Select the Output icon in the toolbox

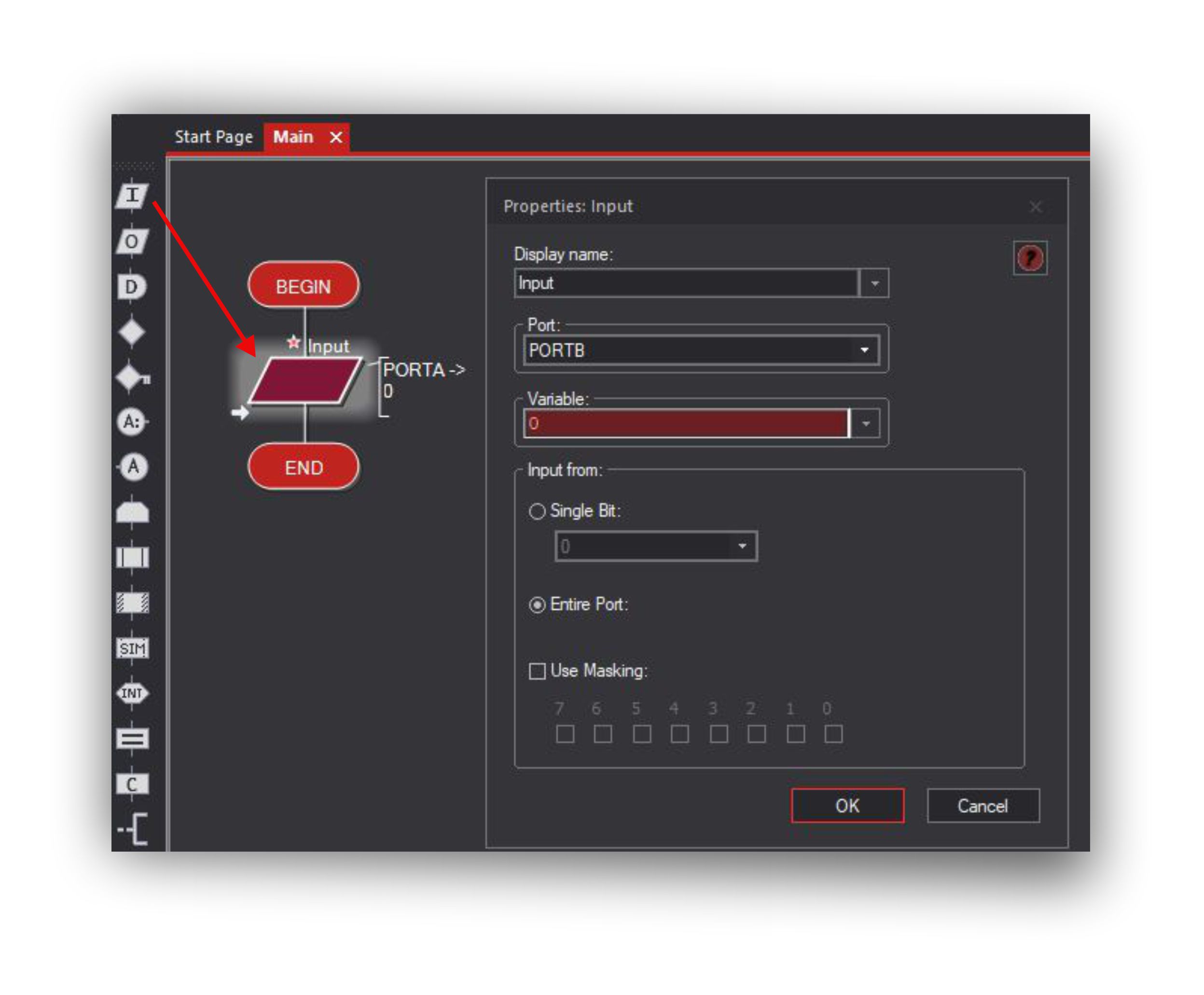tap(132, 241)
